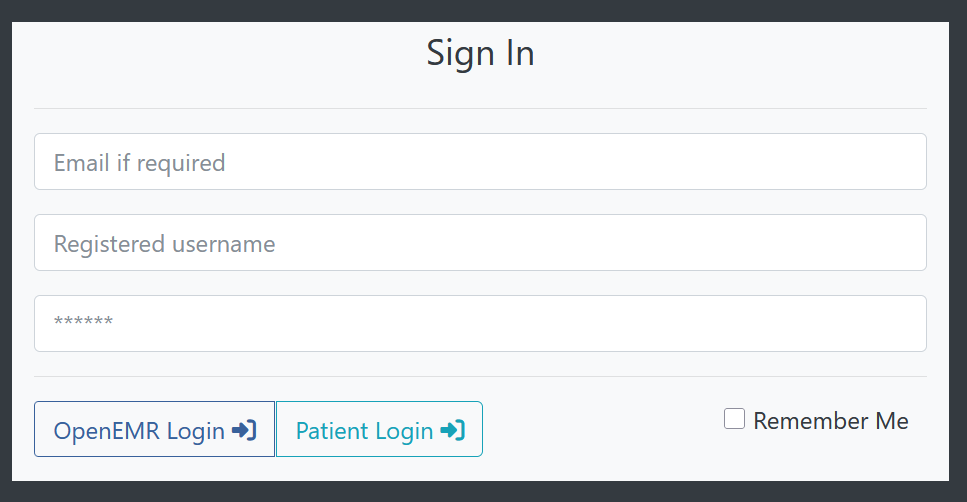Click the Email if required placeholder text
Image resolution: width=967 pixels, height=502 pixels.
point(139,163)
